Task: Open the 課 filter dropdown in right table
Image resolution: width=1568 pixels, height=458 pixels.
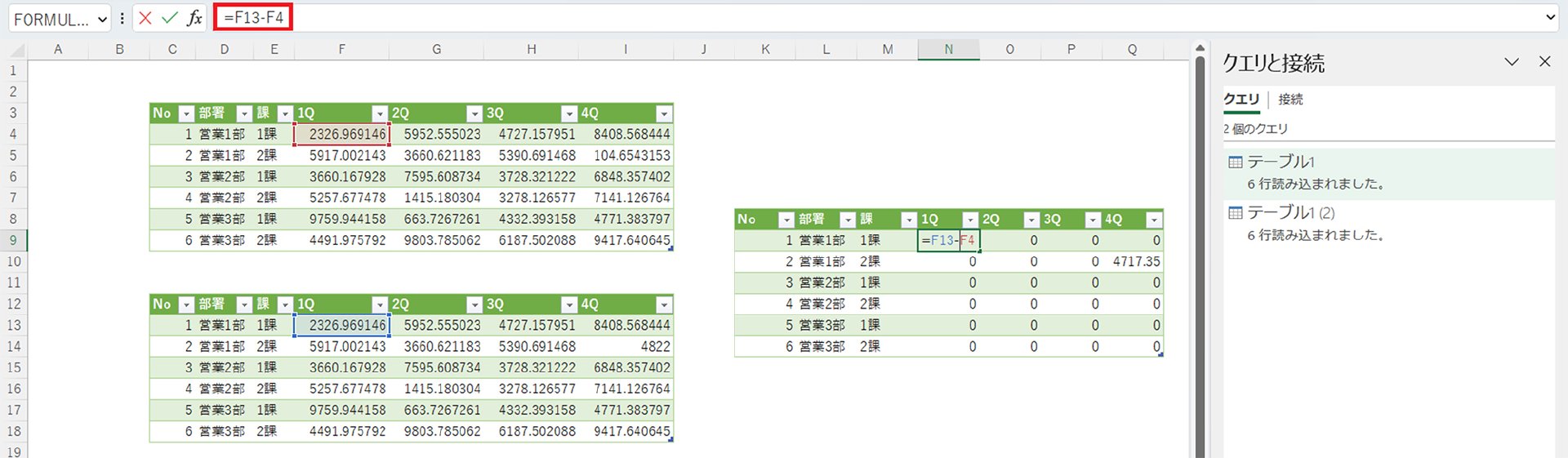Action: tap(909, 220)
